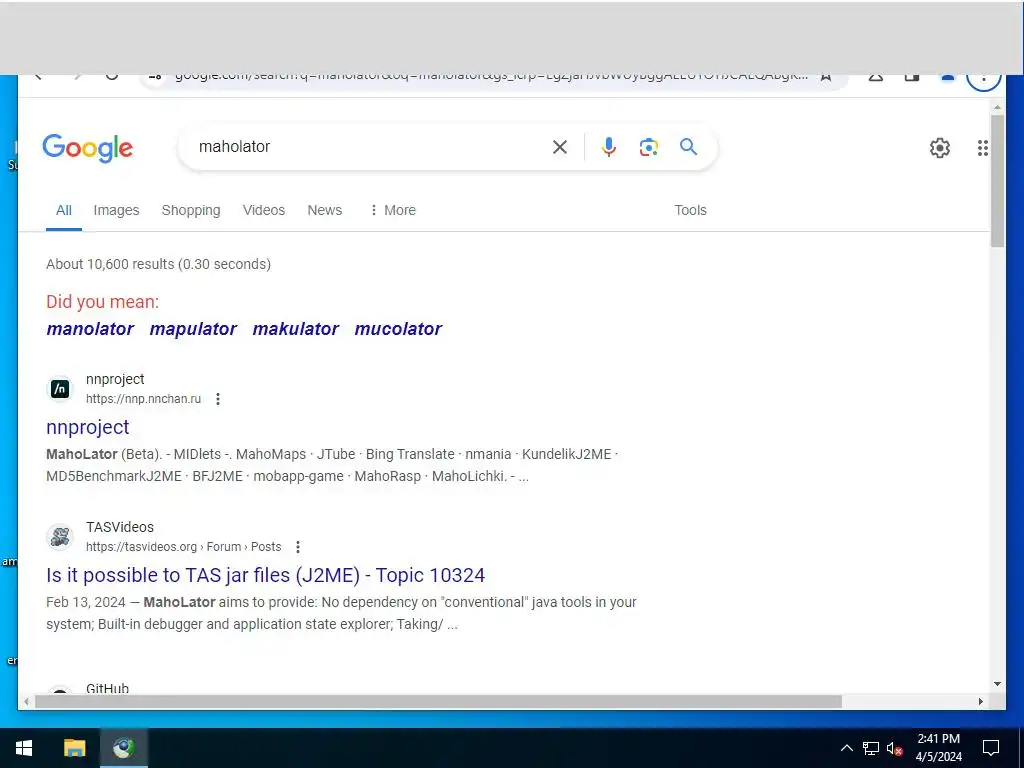Image resolution: width=1024 pixels, height=768 pixels.
Task: Open the TAS jar files Topic 10324 link
Action: click(x=265, y=575)
